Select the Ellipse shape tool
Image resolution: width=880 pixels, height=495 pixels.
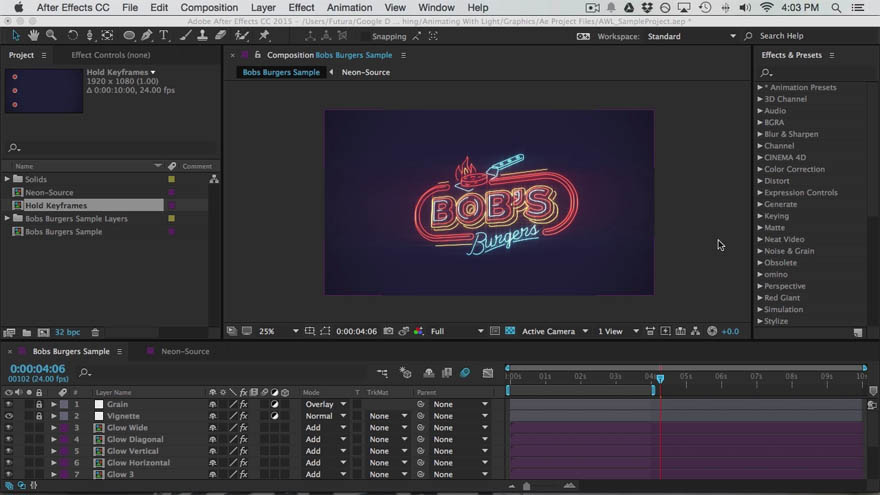click(129, 35)
